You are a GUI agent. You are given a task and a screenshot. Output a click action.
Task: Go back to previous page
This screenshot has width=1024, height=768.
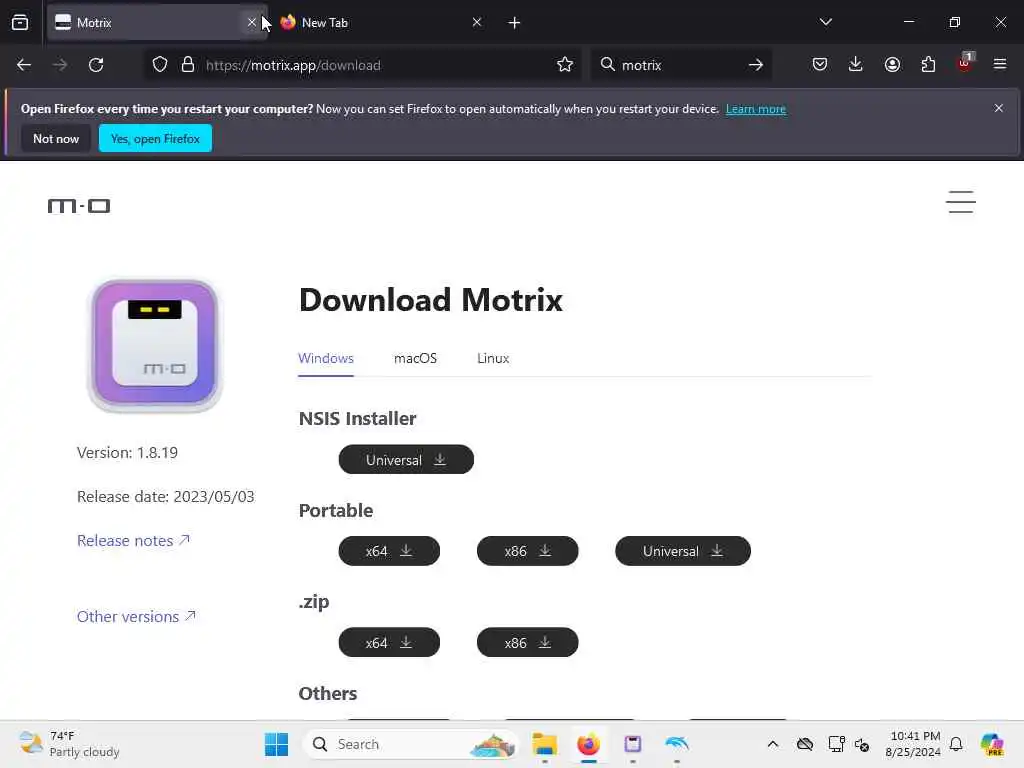pos(24,65)
